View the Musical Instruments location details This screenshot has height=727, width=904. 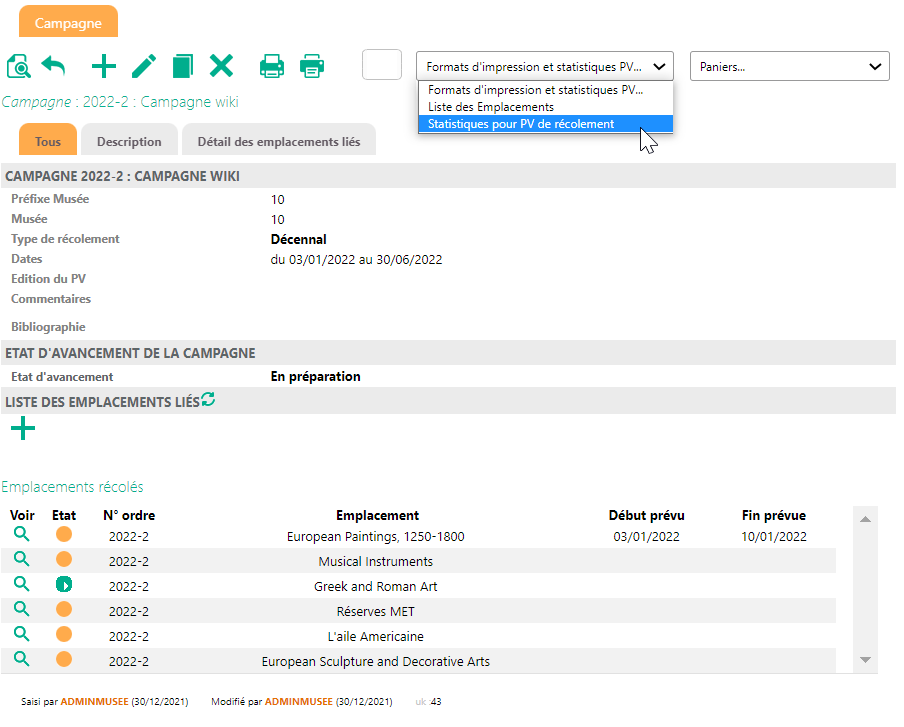pyautogui.click(x=21, y=560)
